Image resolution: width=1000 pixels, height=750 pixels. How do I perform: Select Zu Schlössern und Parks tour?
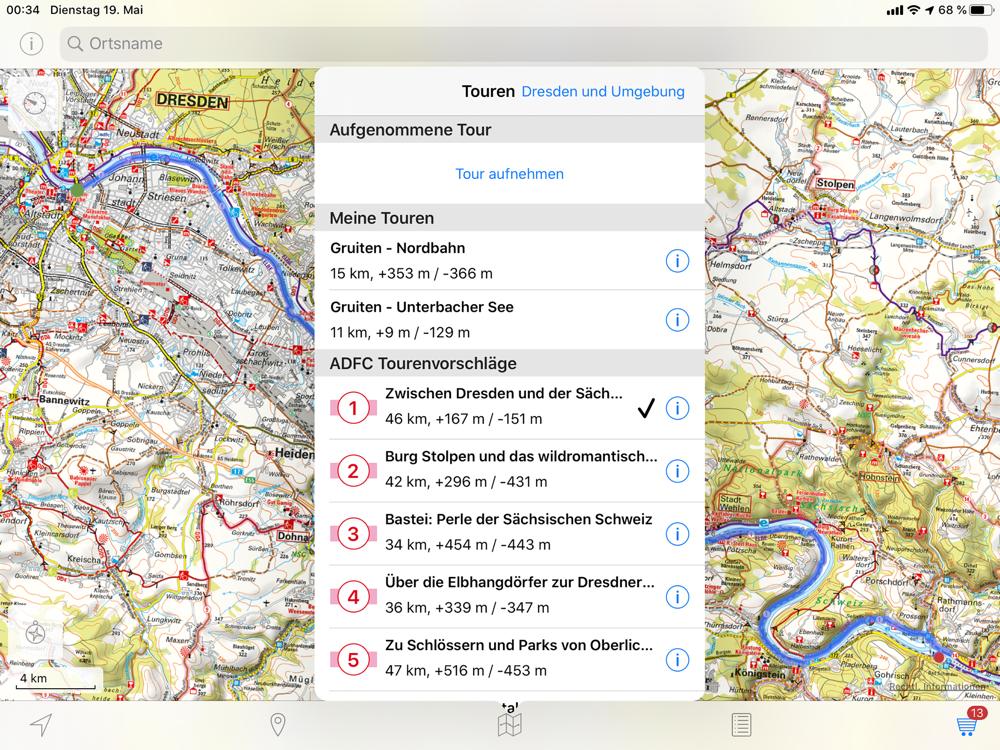[x=510, y=659]
